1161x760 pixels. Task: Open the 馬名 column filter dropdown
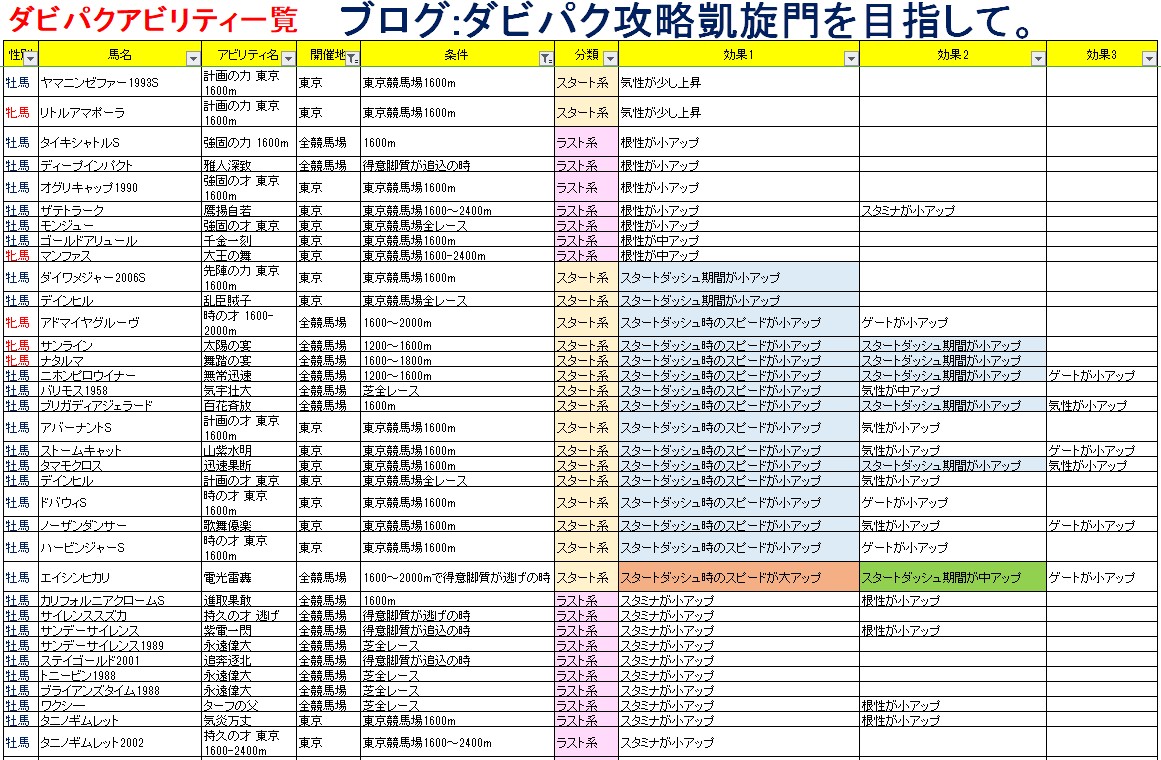tap(193, 58)
